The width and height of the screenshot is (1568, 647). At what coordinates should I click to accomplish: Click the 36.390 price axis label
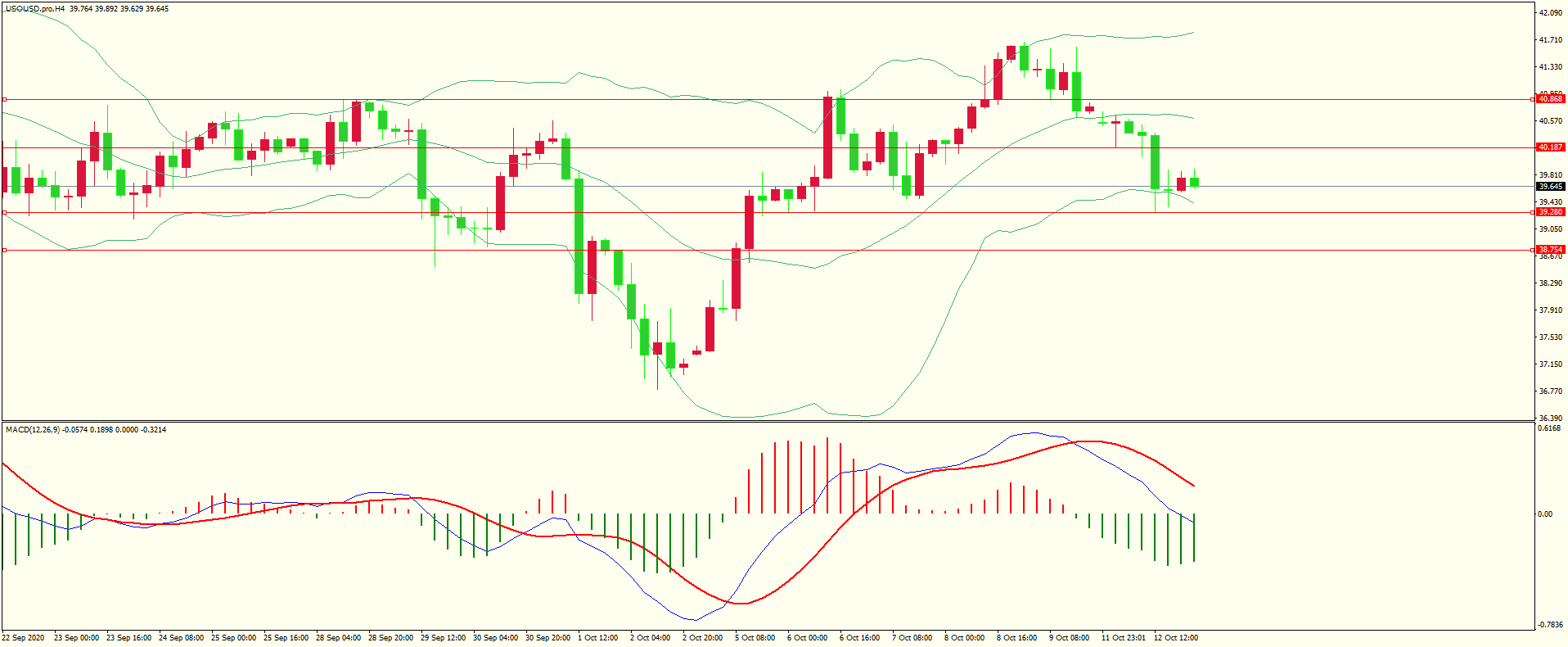[x=1551, y=419]
